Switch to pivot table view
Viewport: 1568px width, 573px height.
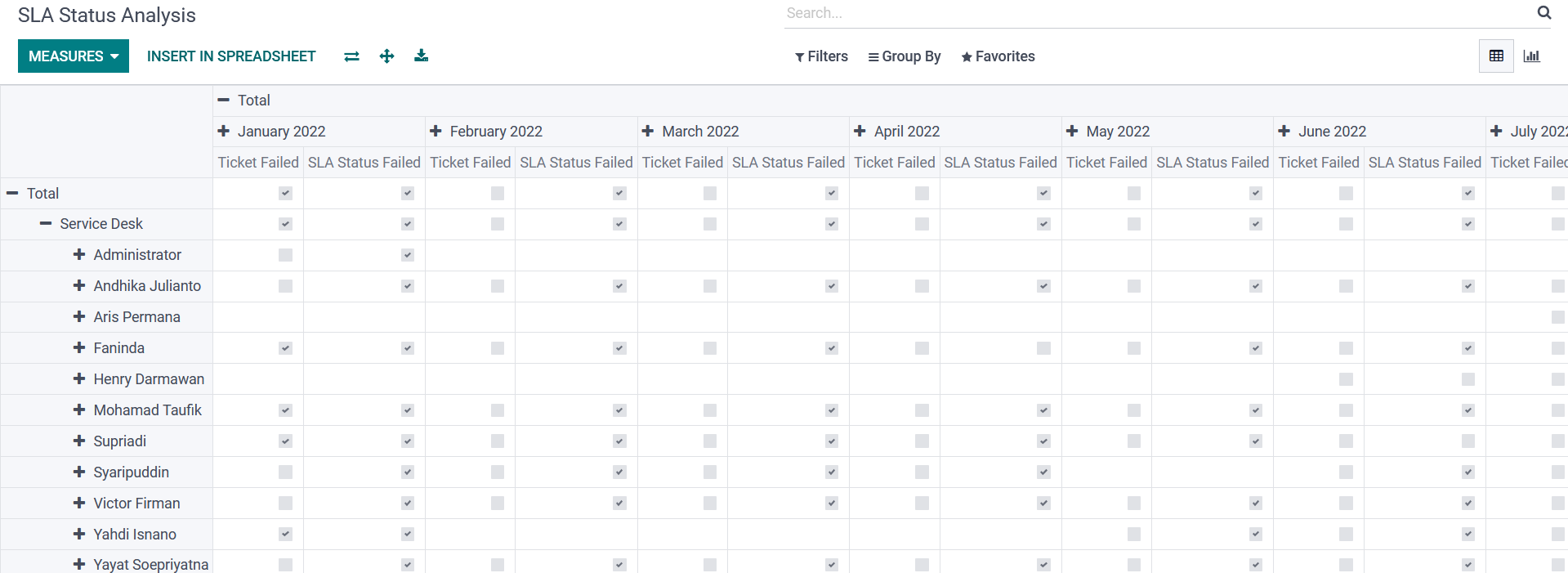coord(1496,56)
